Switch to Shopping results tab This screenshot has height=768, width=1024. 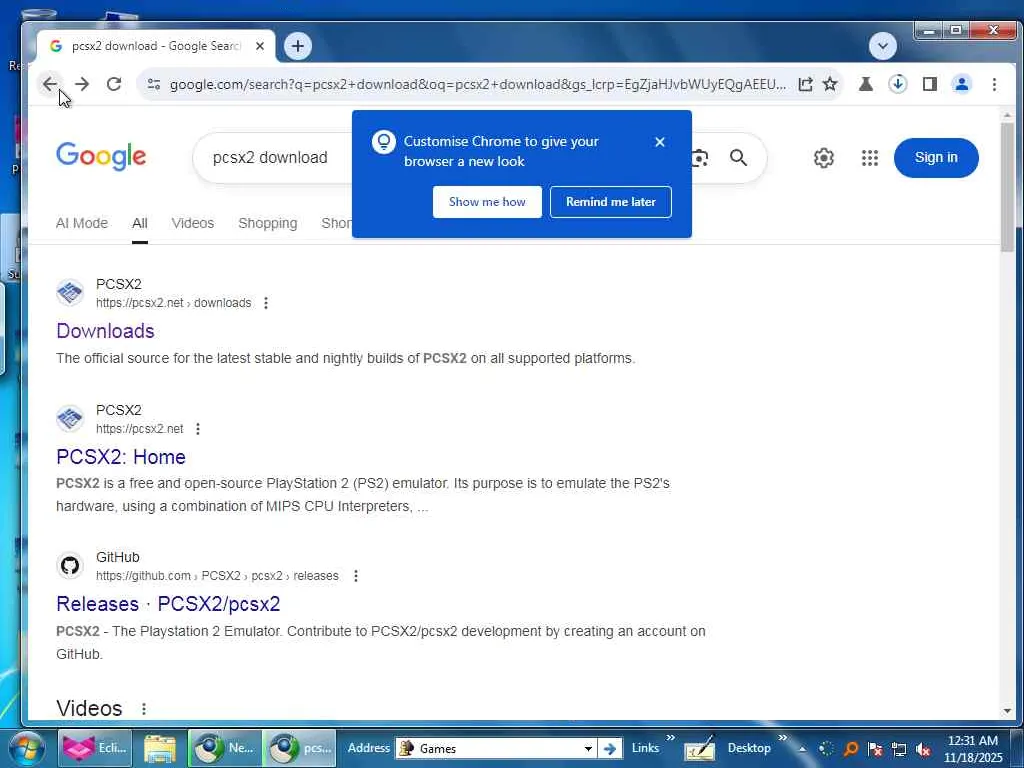tap(268, 223)
